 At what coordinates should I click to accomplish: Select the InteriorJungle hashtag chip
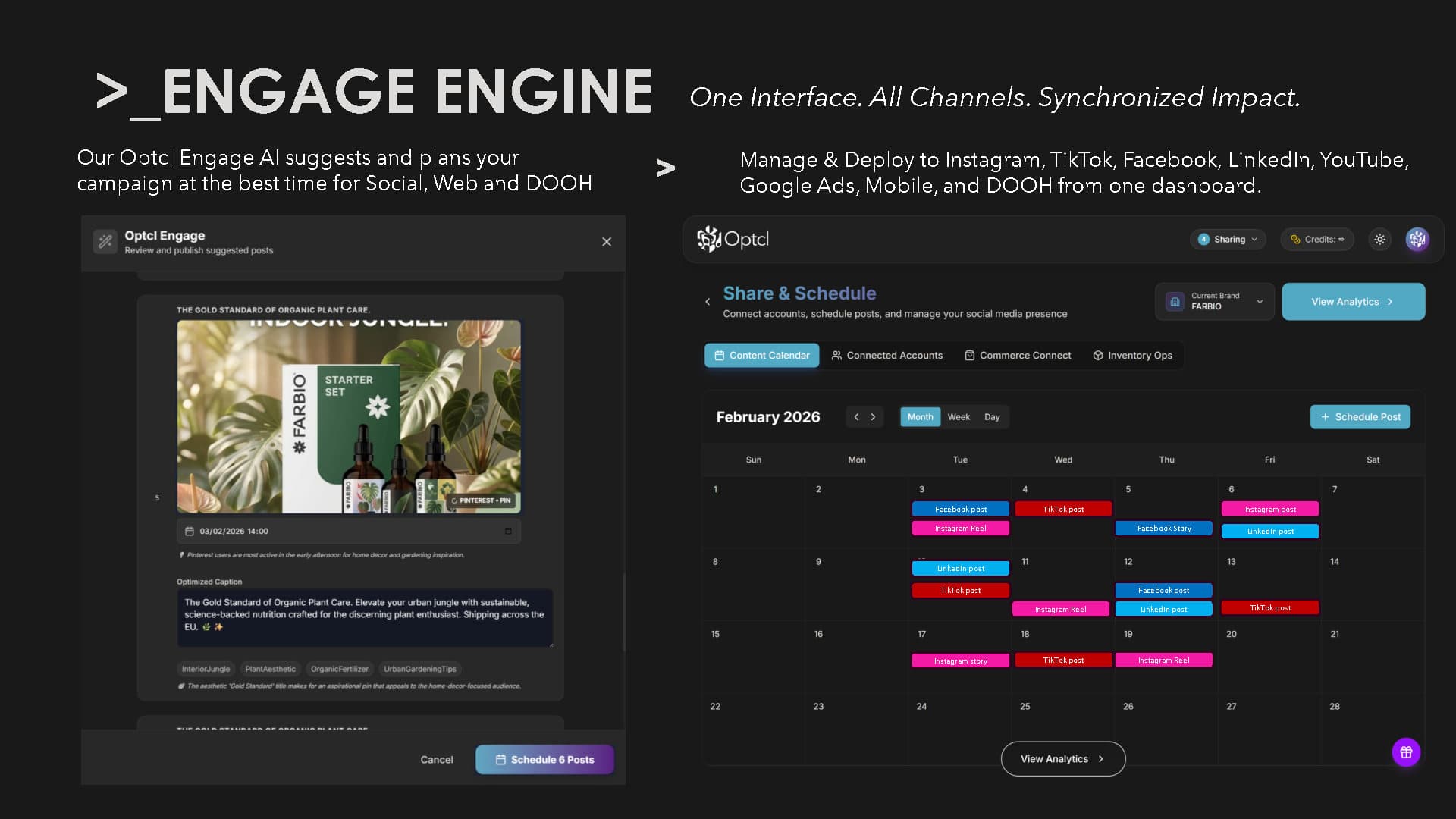tap(206, 669)
